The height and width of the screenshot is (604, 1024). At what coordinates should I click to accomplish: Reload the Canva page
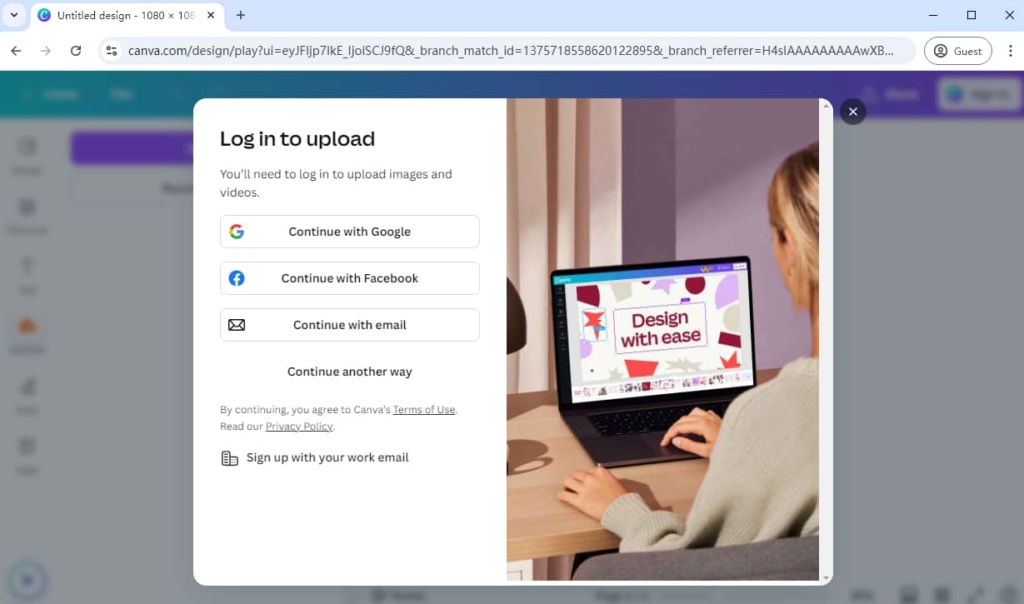tap(76, 51)
